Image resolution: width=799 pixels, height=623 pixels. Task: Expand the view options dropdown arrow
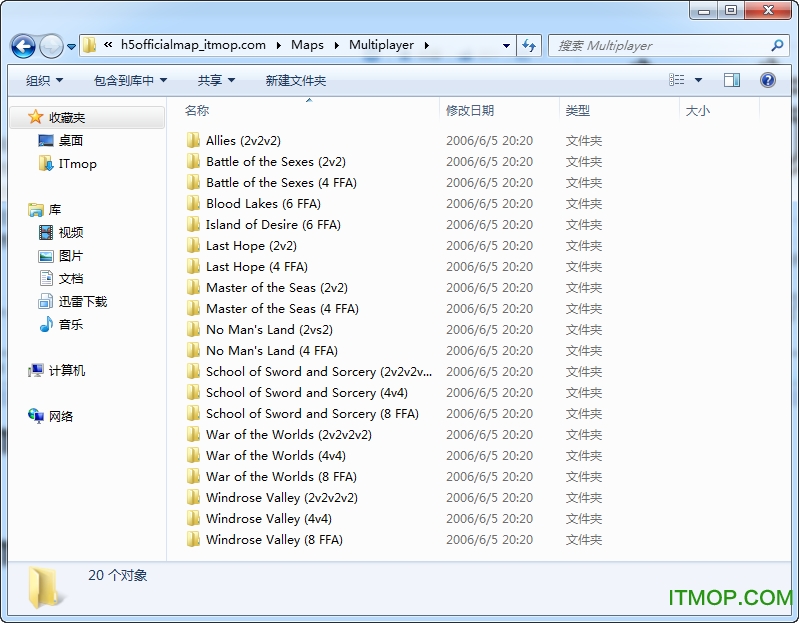coord(698,80)
